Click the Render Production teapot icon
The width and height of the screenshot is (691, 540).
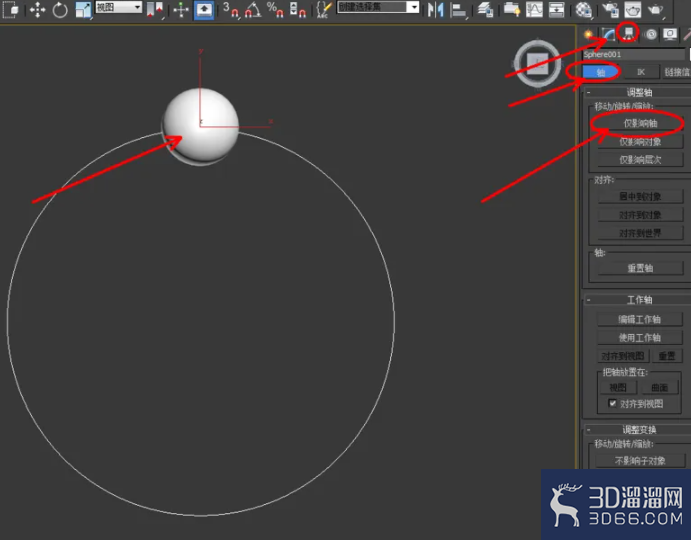656,9
